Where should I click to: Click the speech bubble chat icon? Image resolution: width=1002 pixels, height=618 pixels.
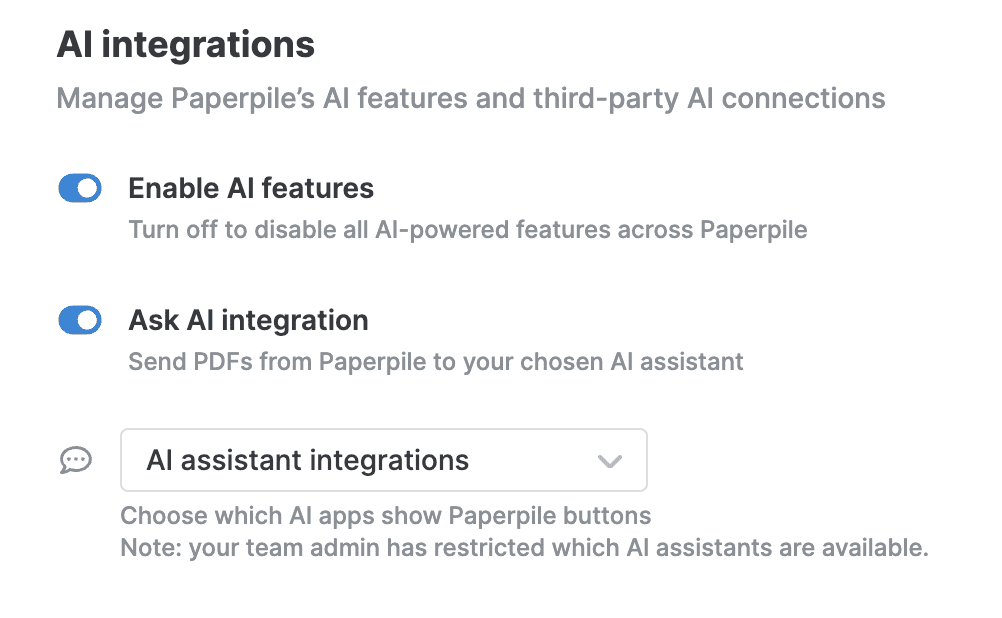coord(76,460)
